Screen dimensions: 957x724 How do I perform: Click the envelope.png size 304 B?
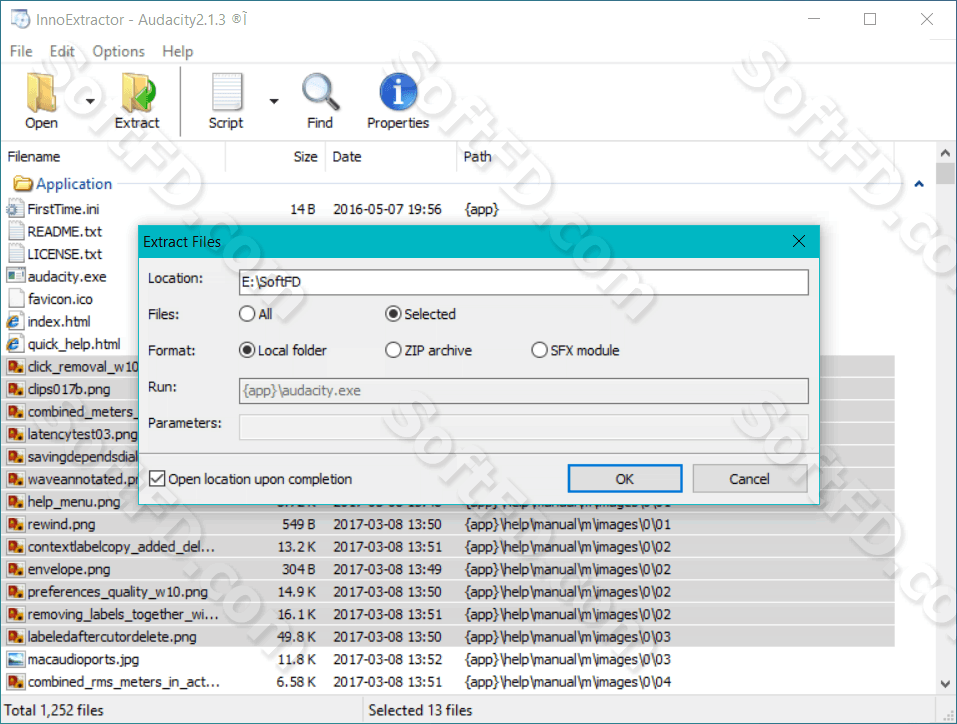[298, 570]
